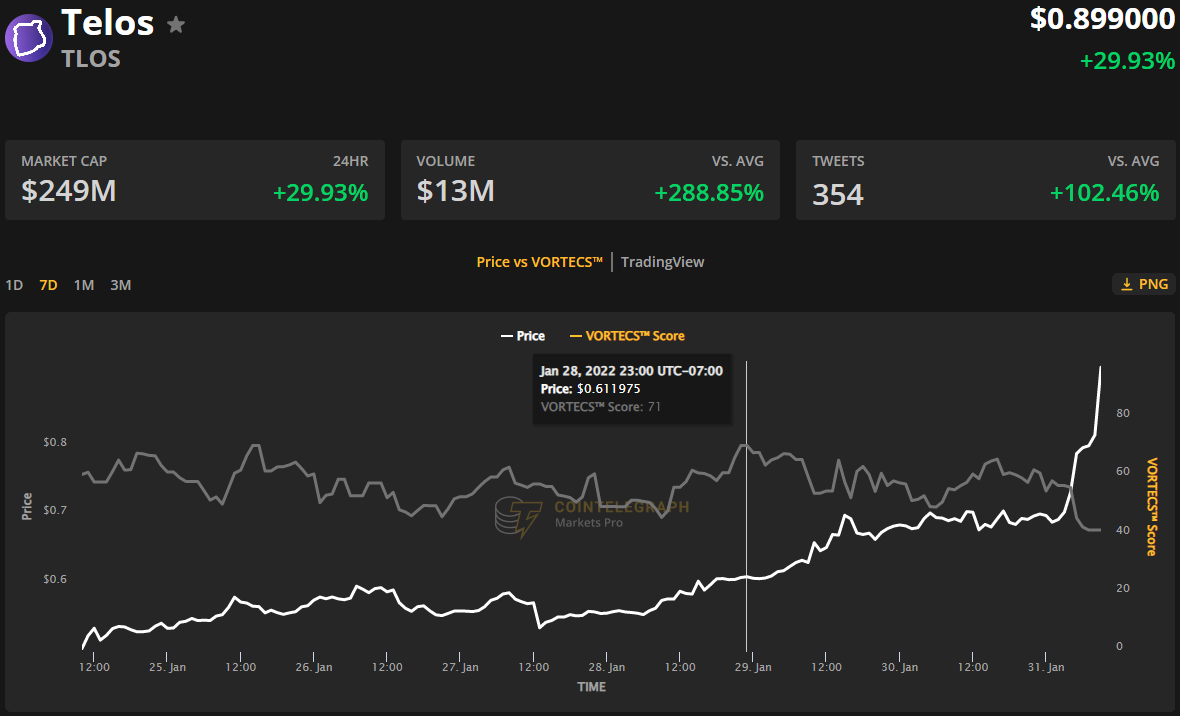
Task: Select the 7D time range
Action: [48, 285]
